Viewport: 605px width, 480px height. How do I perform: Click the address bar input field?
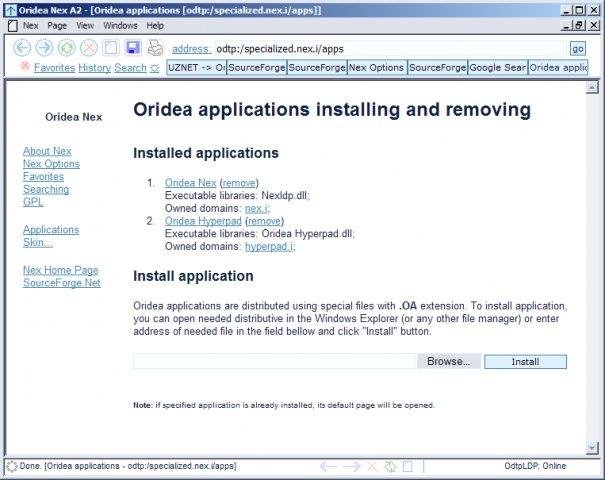point(390,49)
